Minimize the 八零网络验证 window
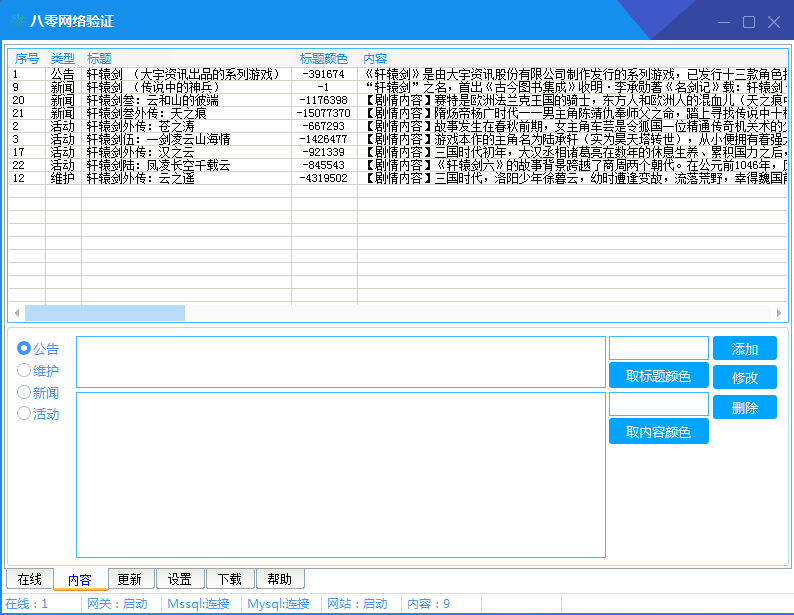Image resolution: width=794 pixels, height=615 pixels. (x=724, y=22)
